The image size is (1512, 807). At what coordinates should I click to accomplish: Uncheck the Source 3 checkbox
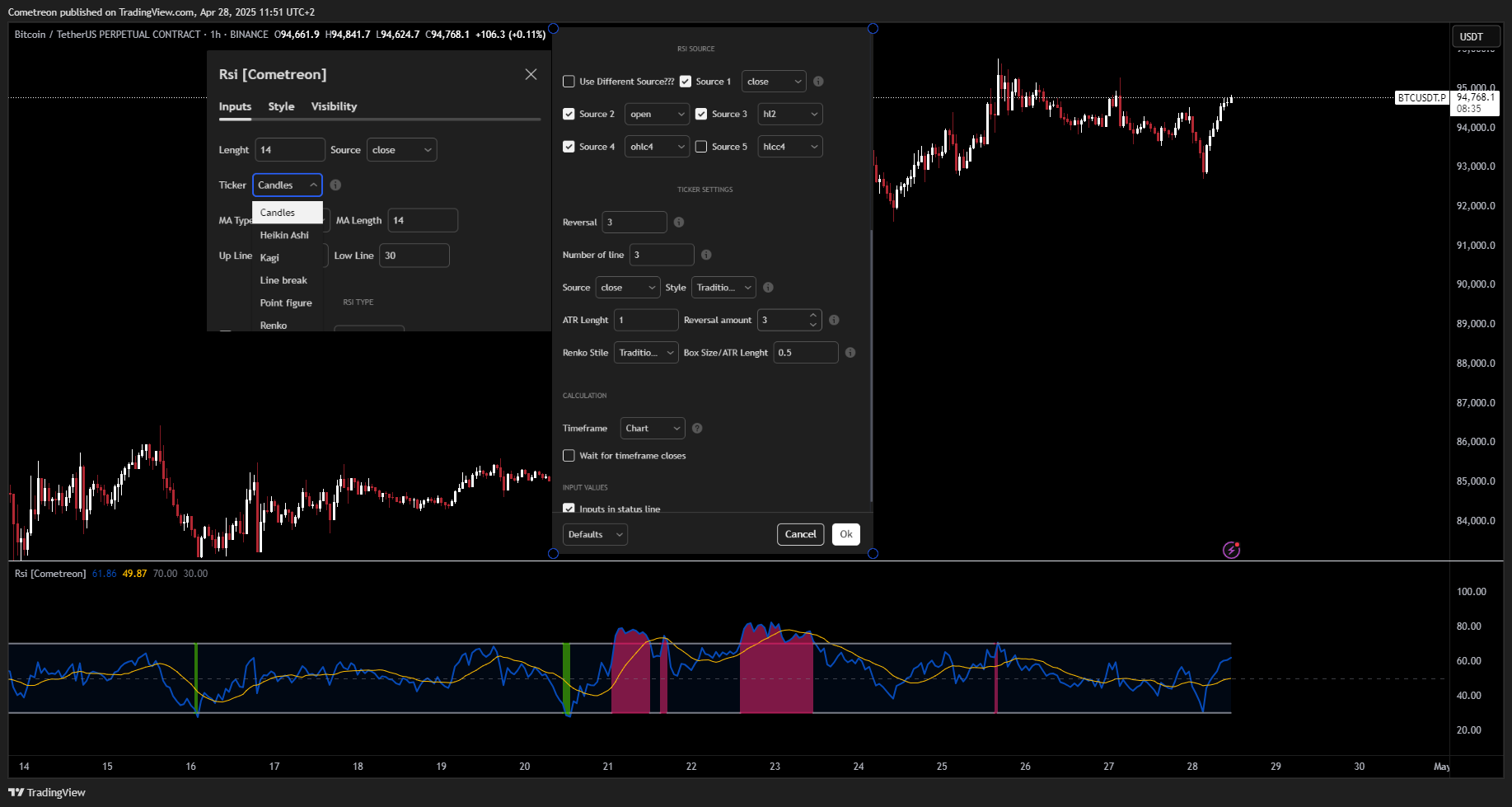701,114
